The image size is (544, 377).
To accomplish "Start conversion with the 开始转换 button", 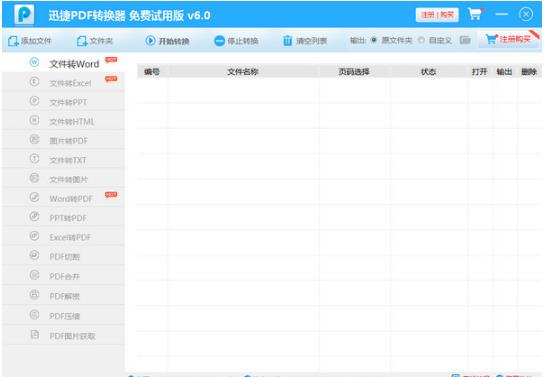I will tap(167, 41).
